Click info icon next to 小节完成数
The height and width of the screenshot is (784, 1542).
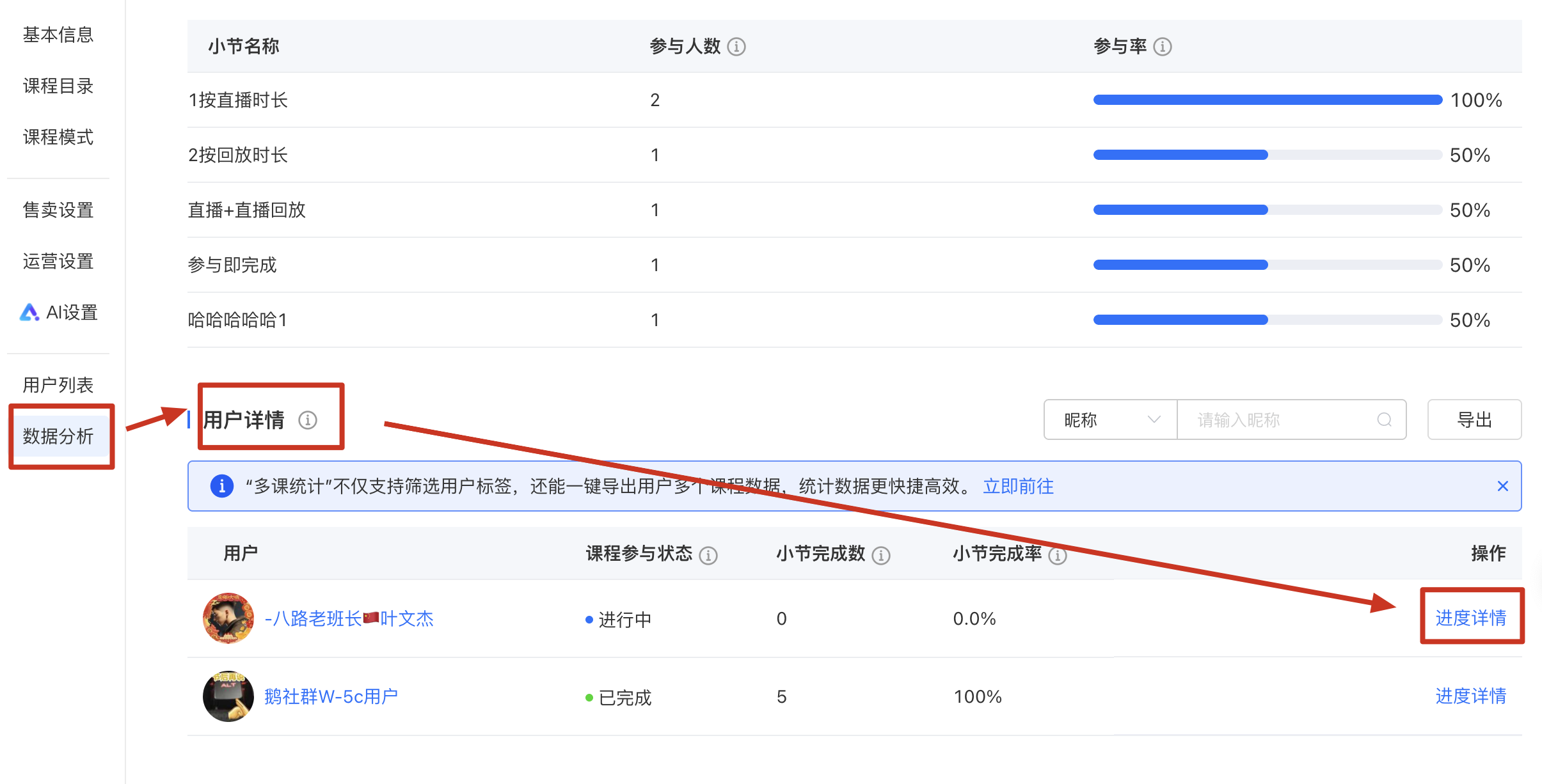coord(881,555)
